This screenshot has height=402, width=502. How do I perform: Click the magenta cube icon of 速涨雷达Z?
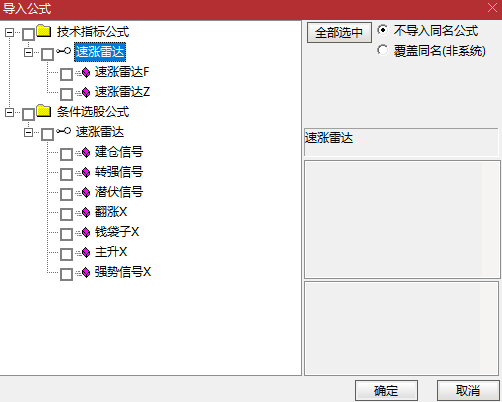[86, 92]
